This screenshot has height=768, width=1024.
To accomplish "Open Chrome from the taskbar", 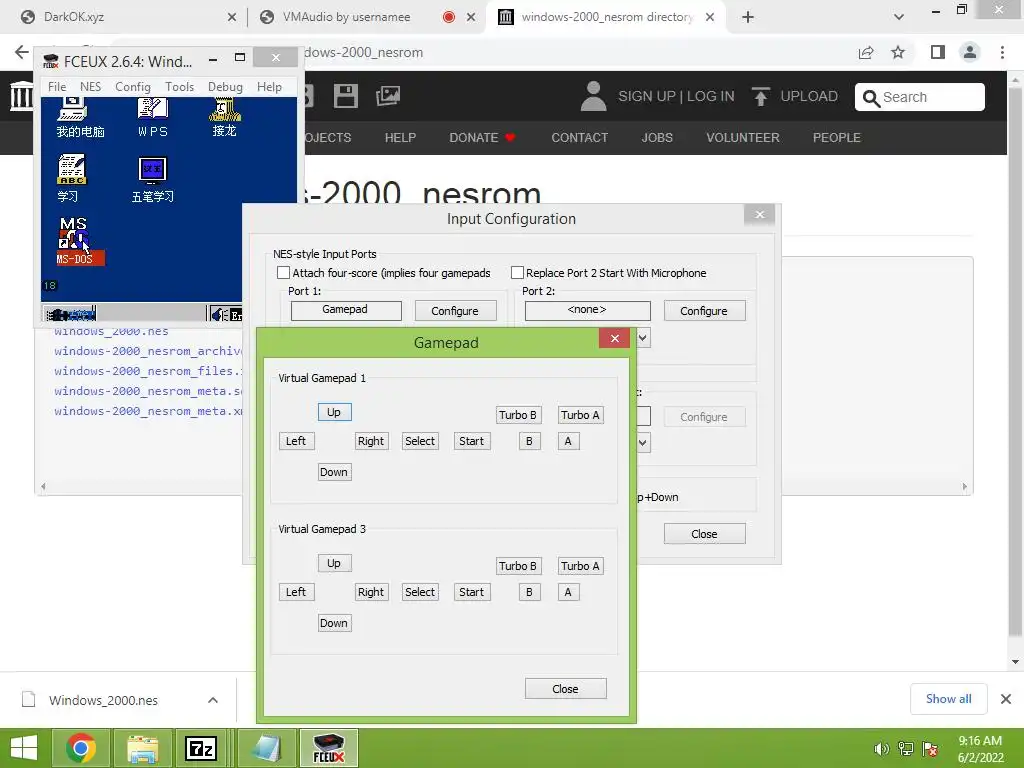I will click(81, 748).
